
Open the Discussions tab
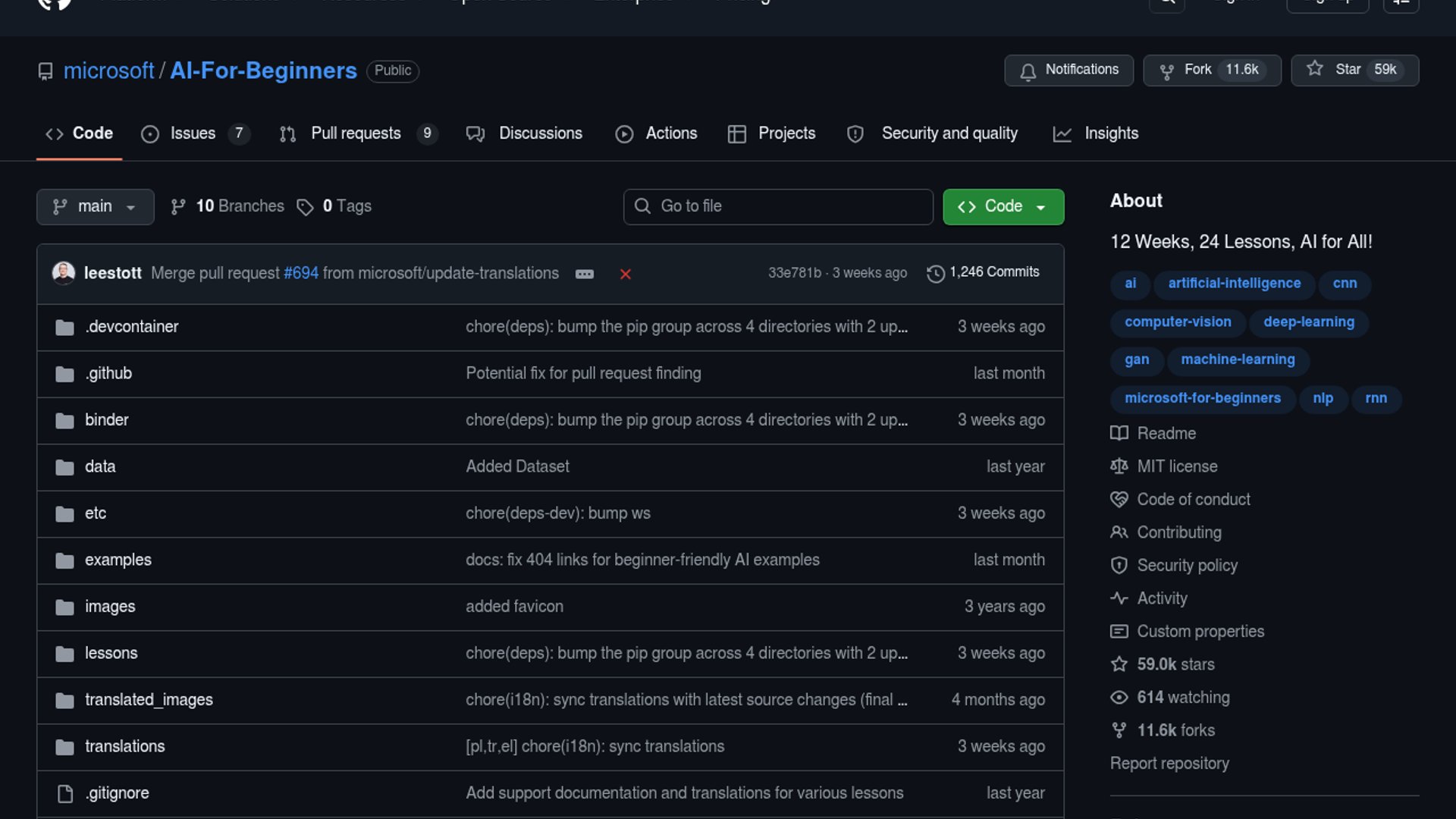click(x=524, y=133)
